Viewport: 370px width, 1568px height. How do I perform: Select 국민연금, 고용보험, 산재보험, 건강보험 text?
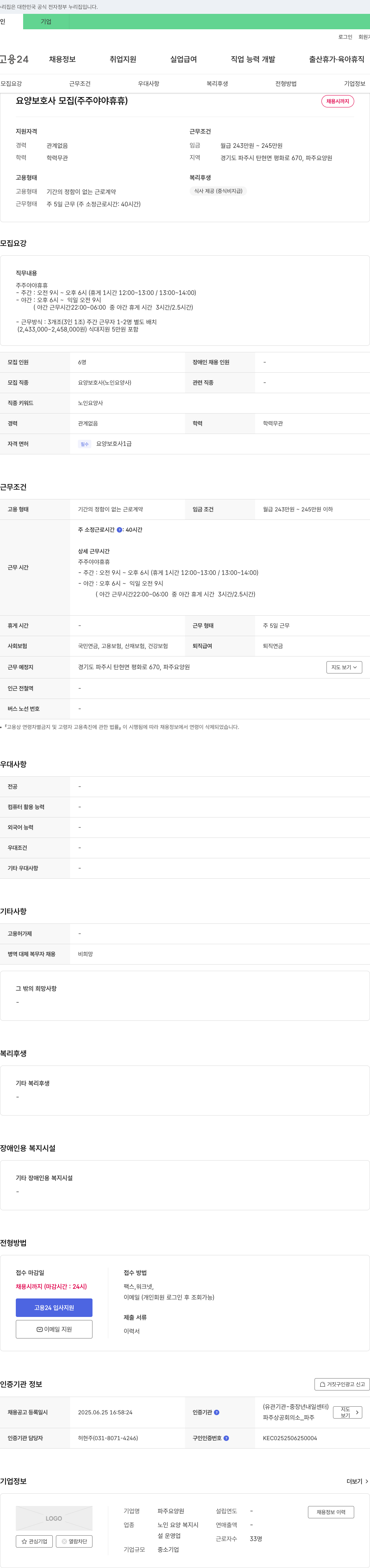tap(123, 646)
